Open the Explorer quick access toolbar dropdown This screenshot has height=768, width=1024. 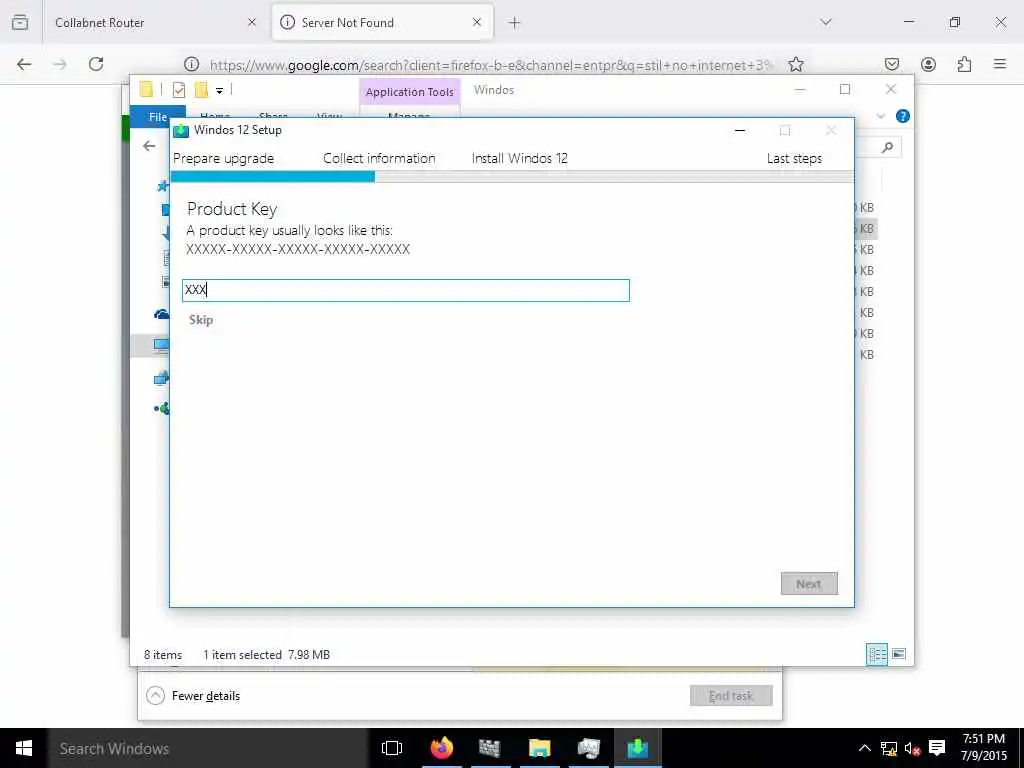[x=219, y=91]
